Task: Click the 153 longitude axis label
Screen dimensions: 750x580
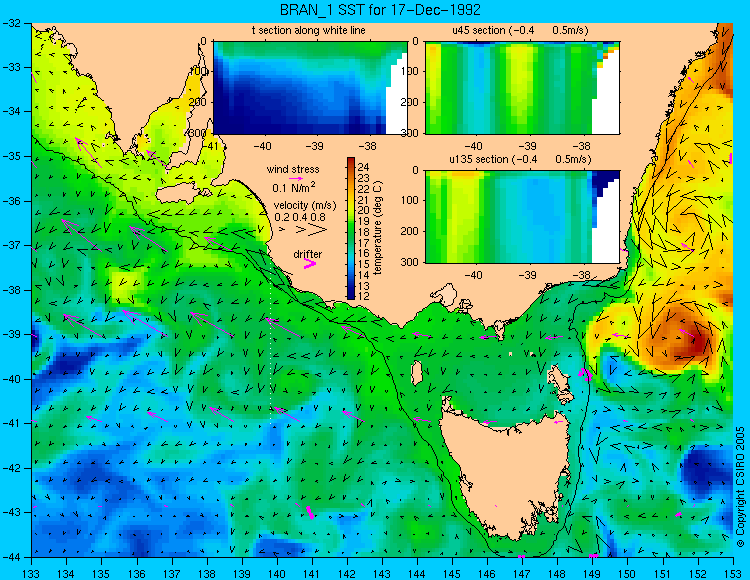Action: click(x=733, y=573)
